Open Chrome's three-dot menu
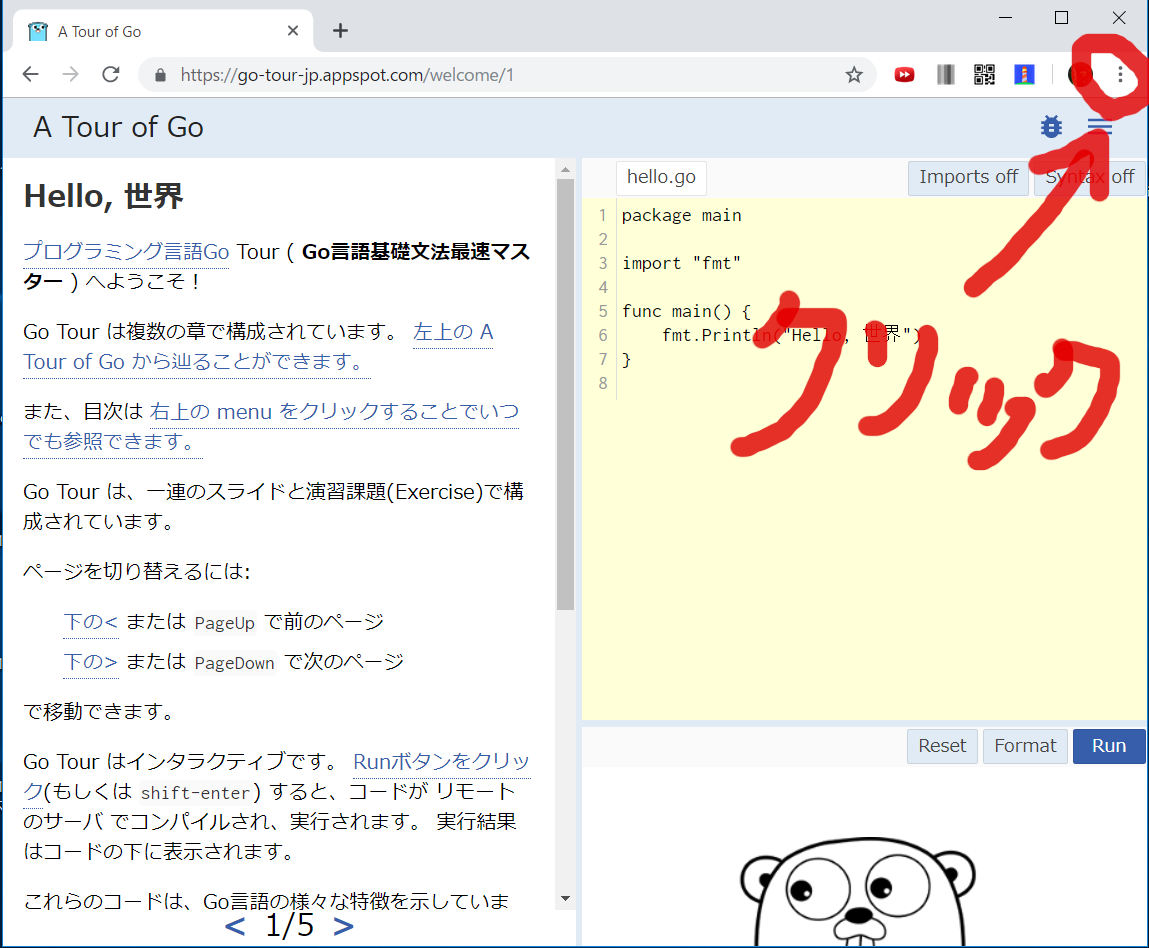This screenshot has height=948, width=1149. (x=1120, y=75)
